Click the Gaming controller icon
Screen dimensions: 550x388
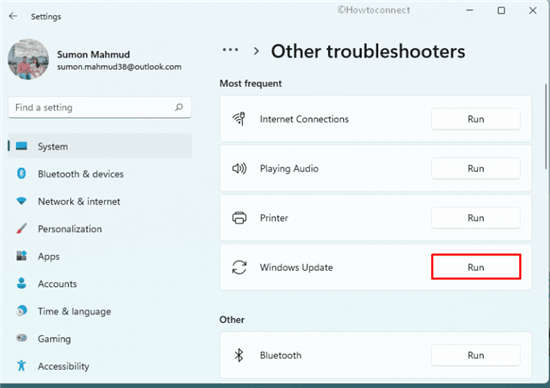[x=22, y=338]
